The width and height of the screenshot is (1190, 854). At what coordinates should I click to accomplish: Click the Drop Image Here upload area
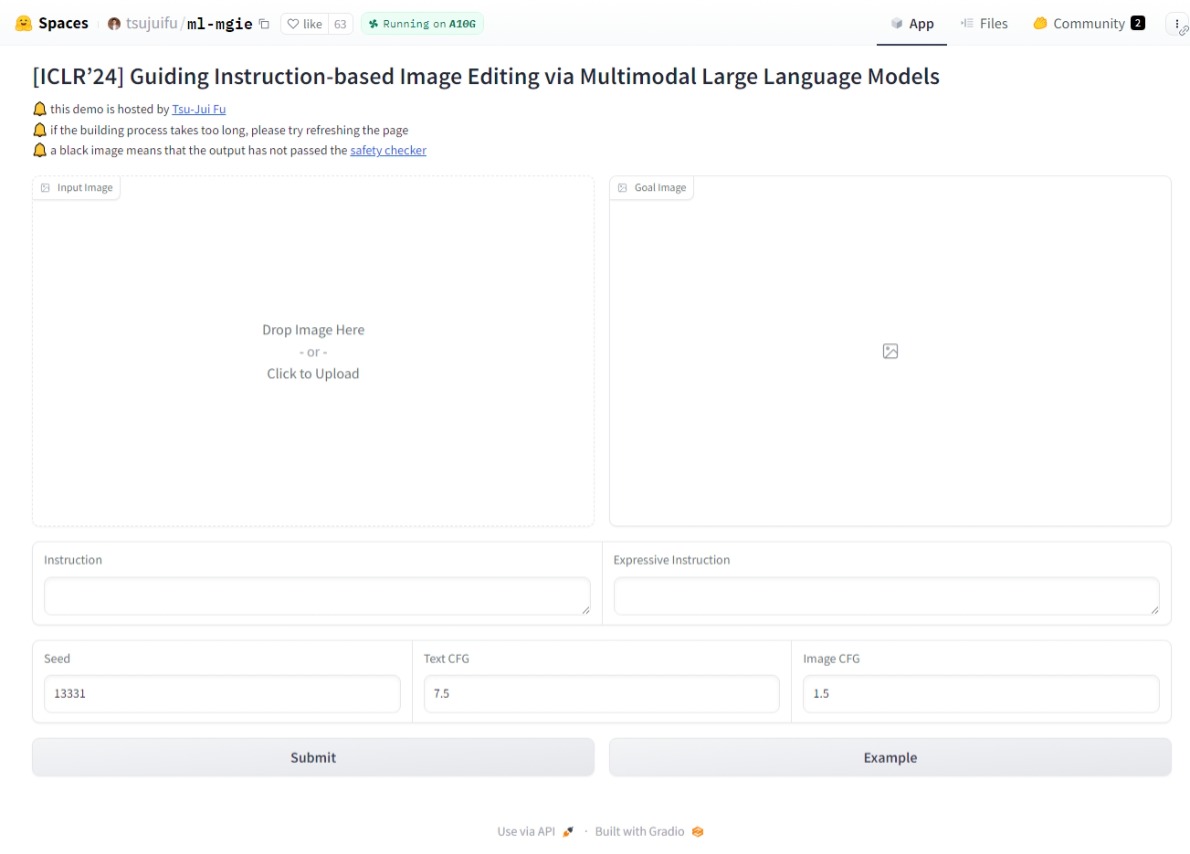313,351
